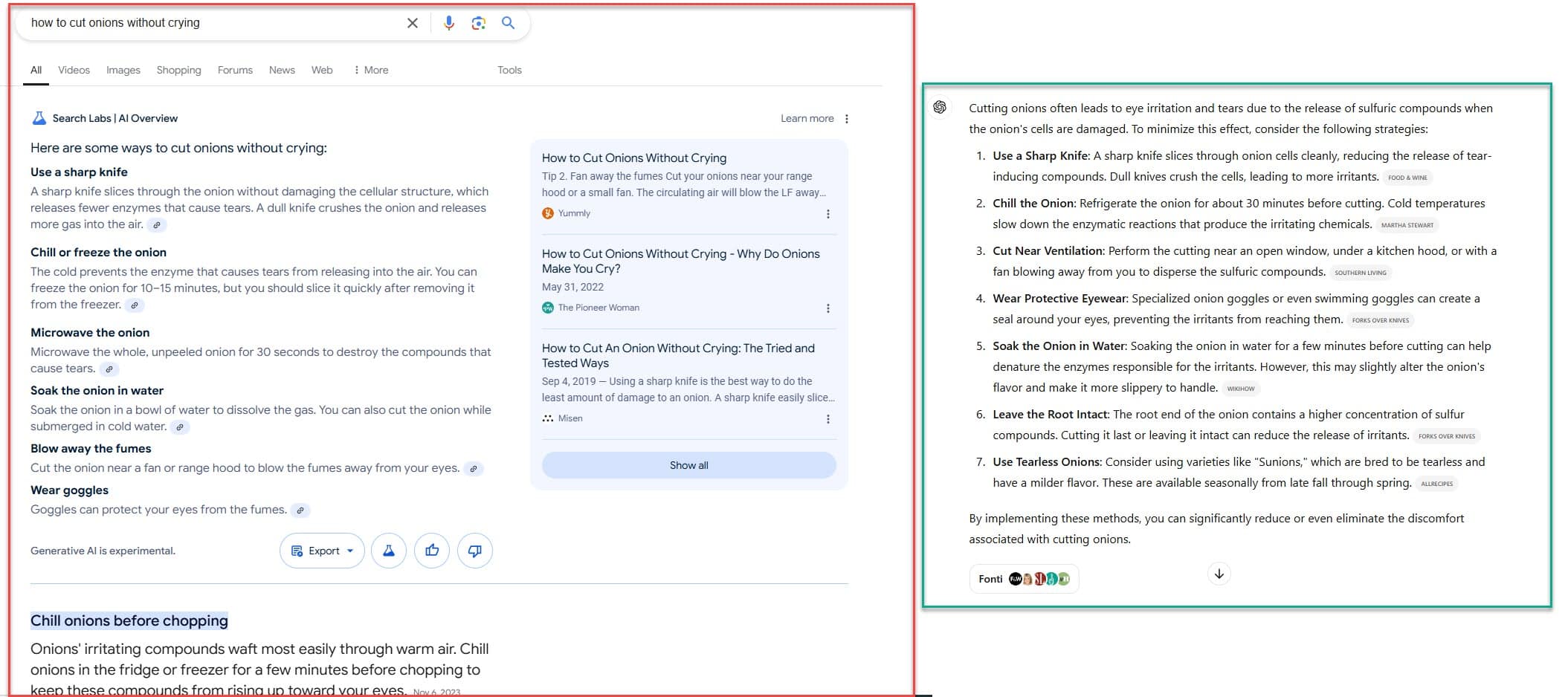Open source link after freeze onion paragraph
Image resolution: width=1568 pixels, height=697 pixels.
click(135, 305)
